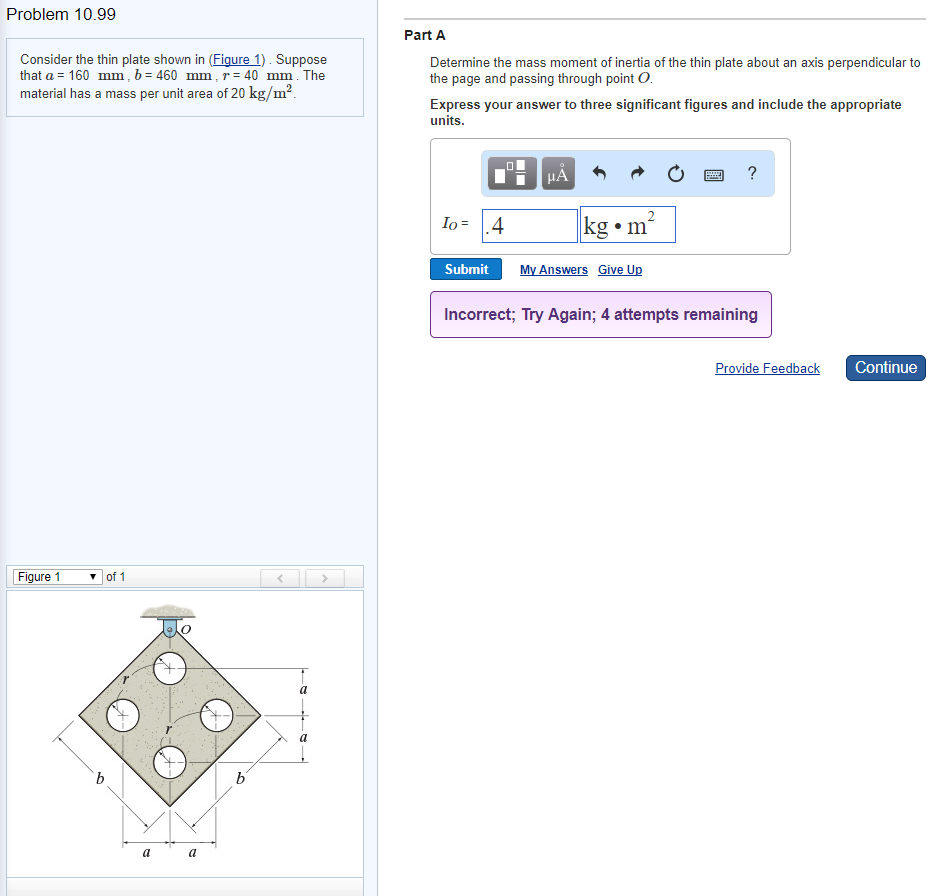Viewport: 951px width, 896px height.
Task: Go to next figure arrow
Action: [x=324, y=578]
